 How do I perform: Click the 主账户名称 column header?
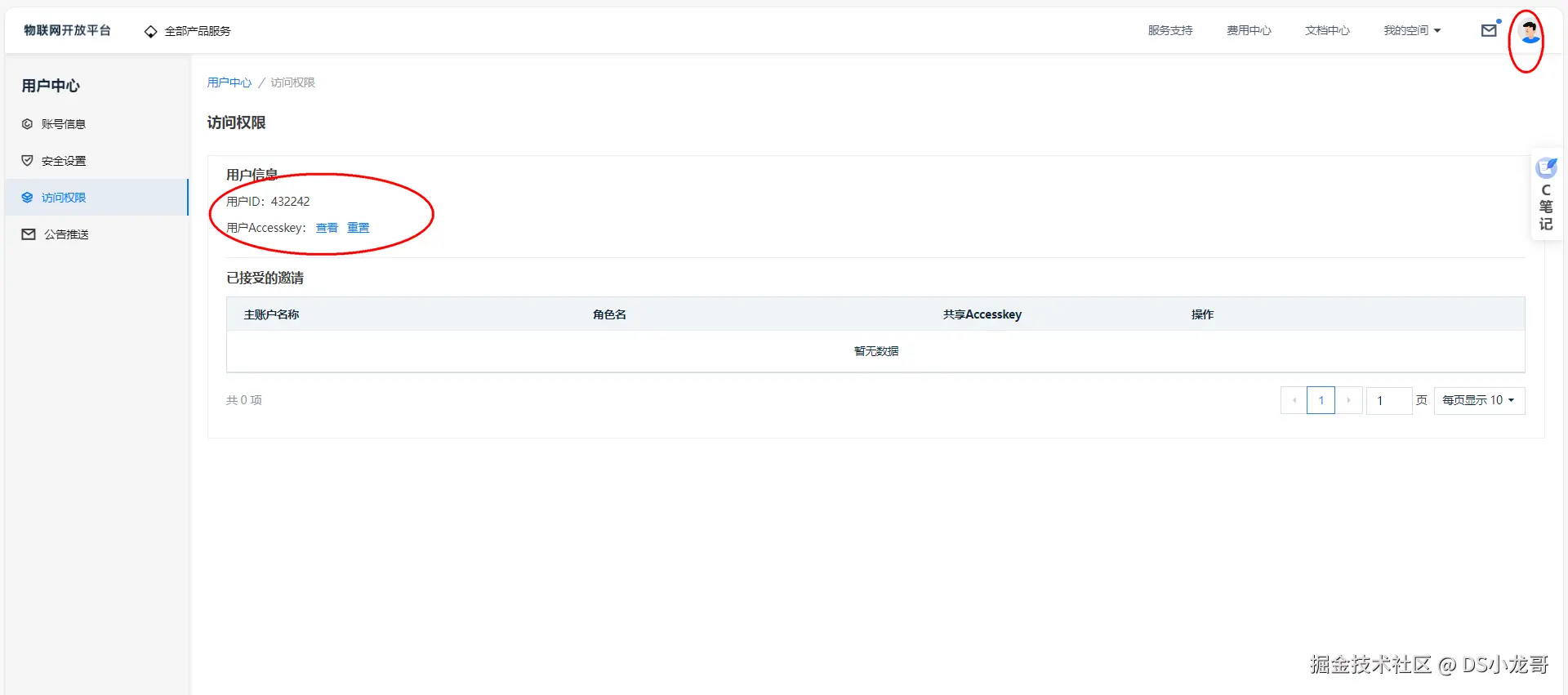pos(271,314)
